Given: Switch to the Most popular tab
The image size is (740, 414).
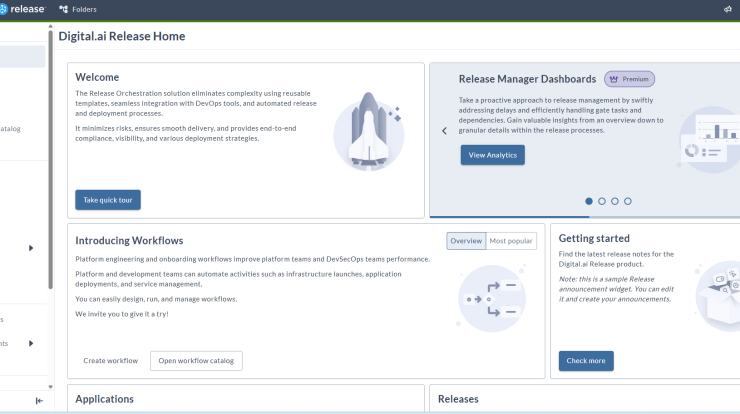Looking at the screenshot, I should [x=512, y=241].
